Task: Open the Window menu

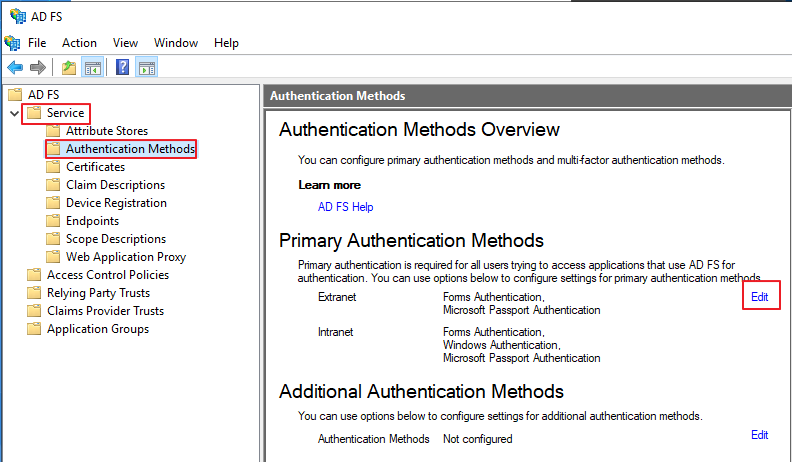Action: tap(176, 43)
